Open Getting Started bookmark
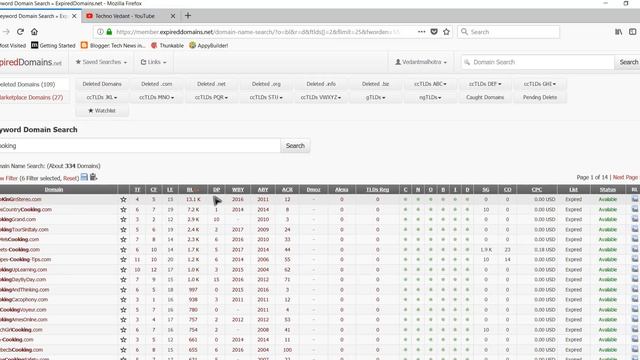This screenshot has height=360, width=640. tap(53, 45)
